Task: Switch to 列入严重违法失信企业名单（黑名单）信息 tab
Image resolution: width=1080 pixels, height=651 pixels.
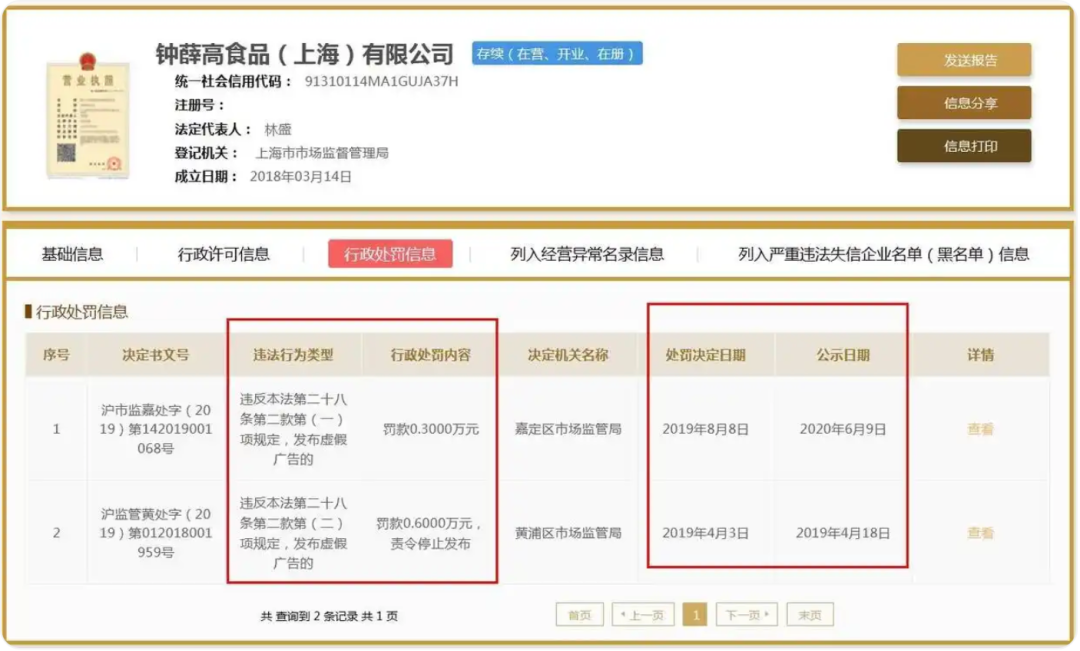Action: (884, 254)
